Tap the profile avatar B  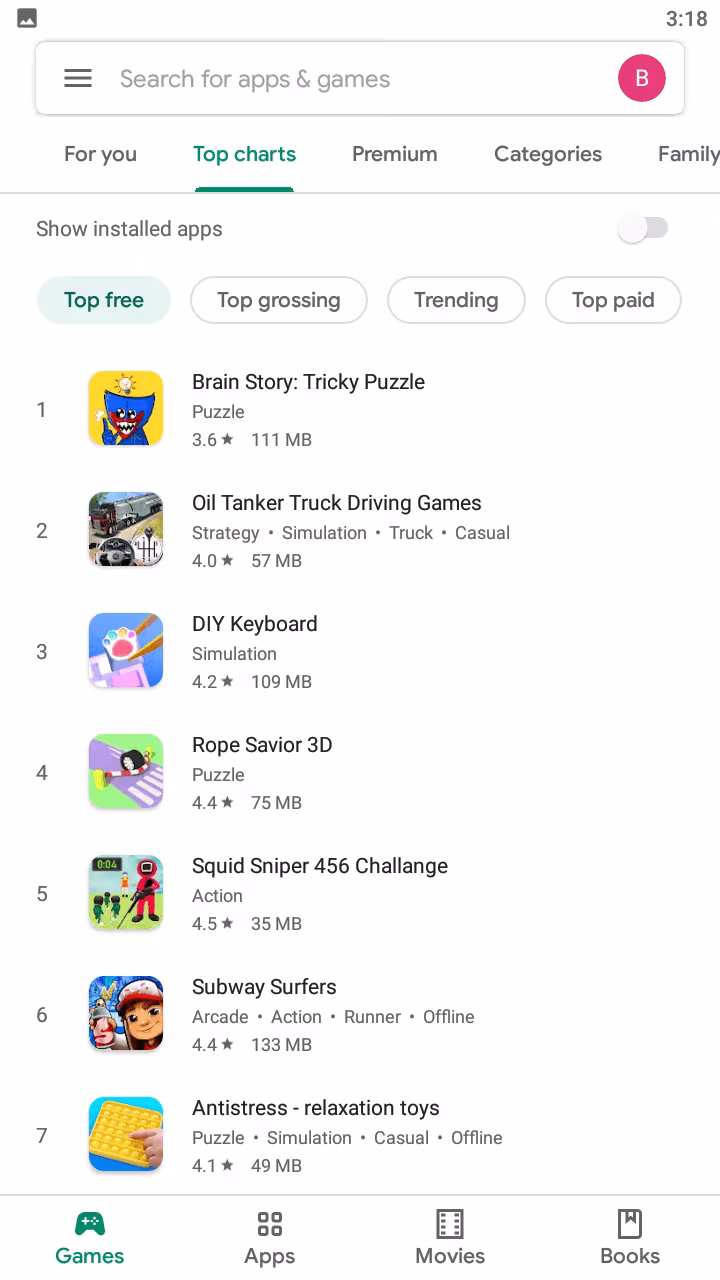[641, 79]
